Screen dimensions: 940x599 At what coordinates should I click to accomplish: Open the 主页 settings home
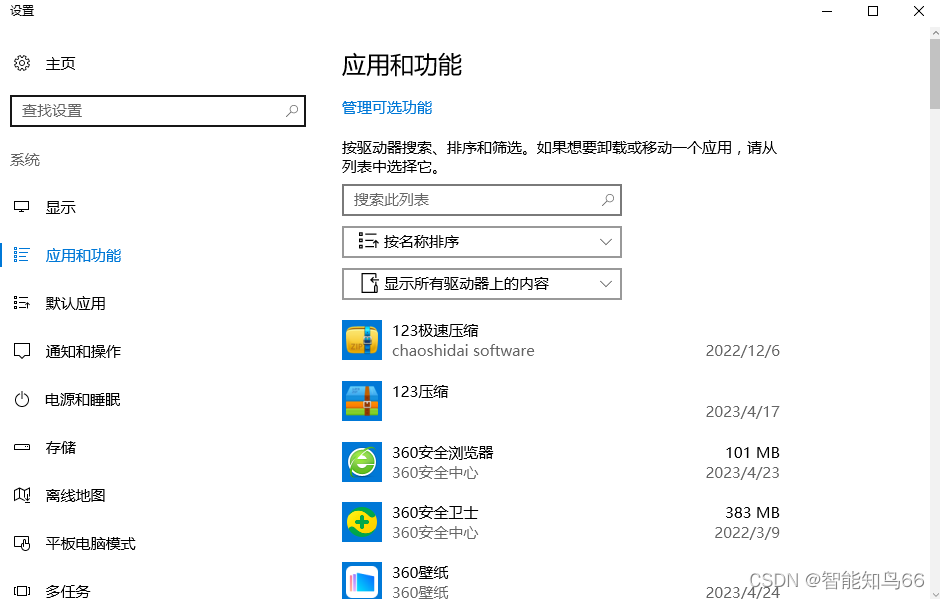(61, 64)
